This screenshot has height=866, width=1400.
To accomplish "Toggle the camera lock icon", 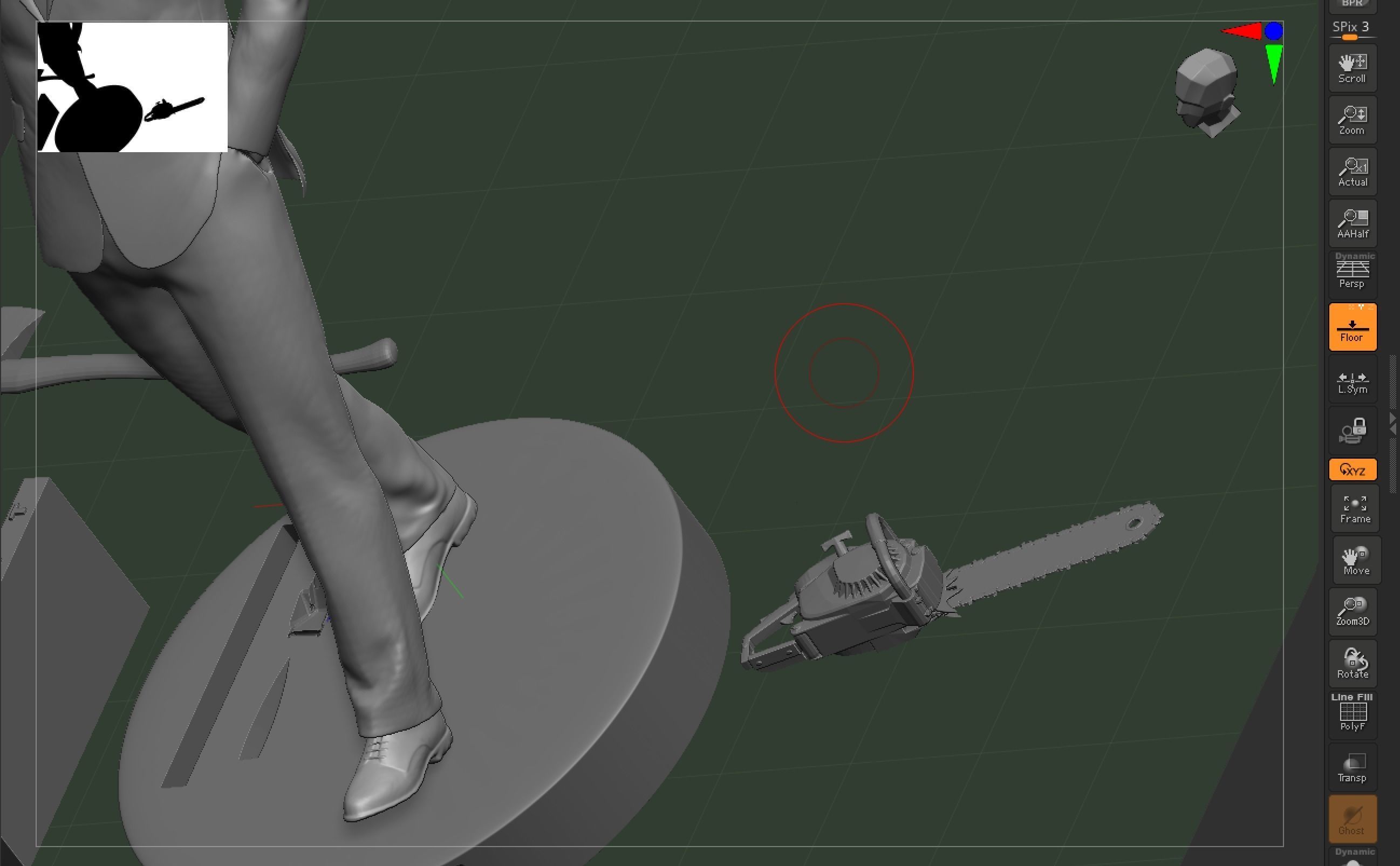I will point(1353,431).
